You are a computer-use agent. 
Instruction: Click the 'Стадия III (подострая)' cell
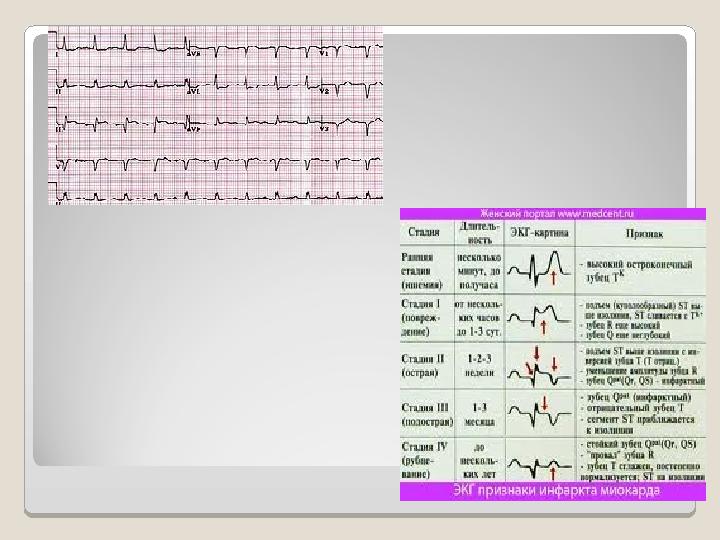[x=427, y=414]
